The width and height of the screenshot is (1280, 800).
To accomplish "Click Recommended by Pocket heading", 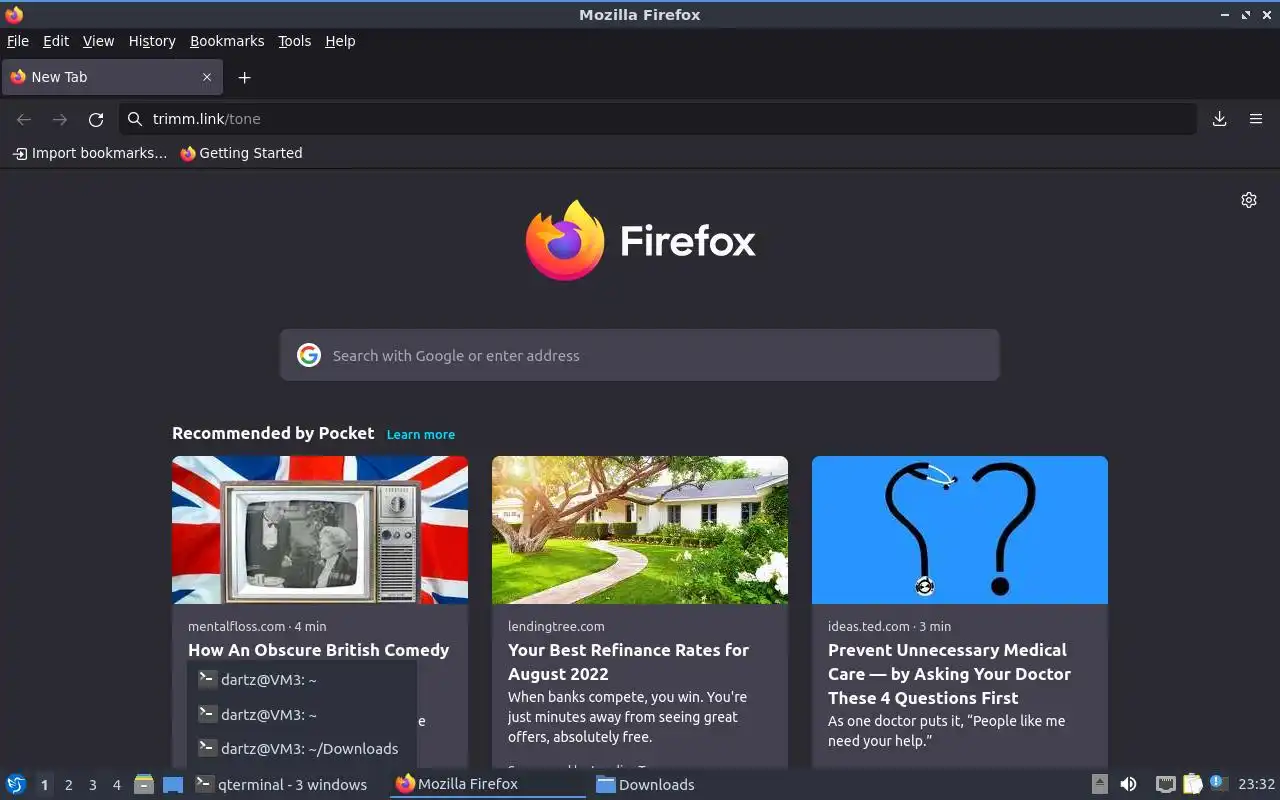I will pos(273,433).
